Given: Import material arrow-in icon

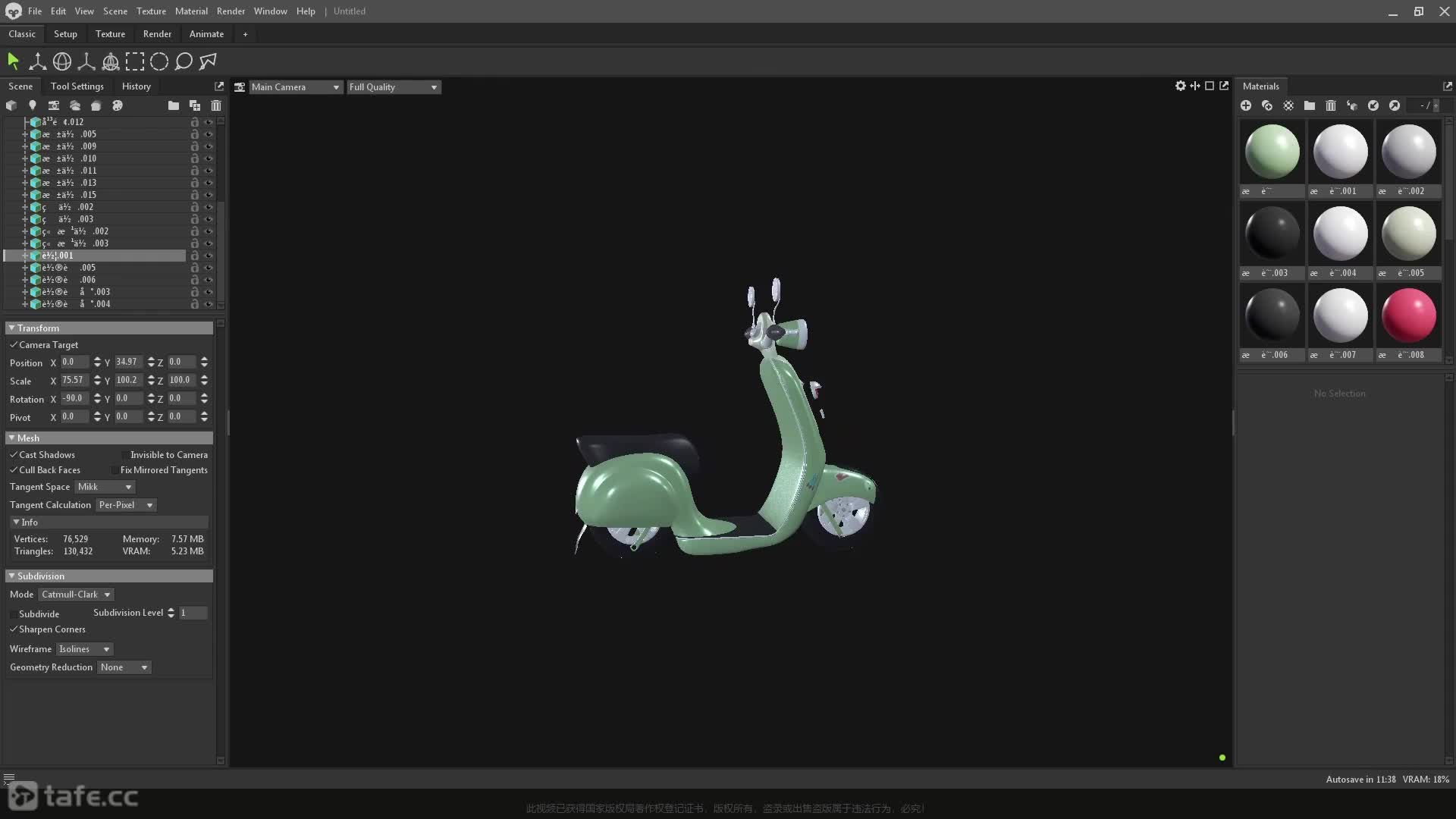Looking at the screenshot, I should click(1373, 105).
